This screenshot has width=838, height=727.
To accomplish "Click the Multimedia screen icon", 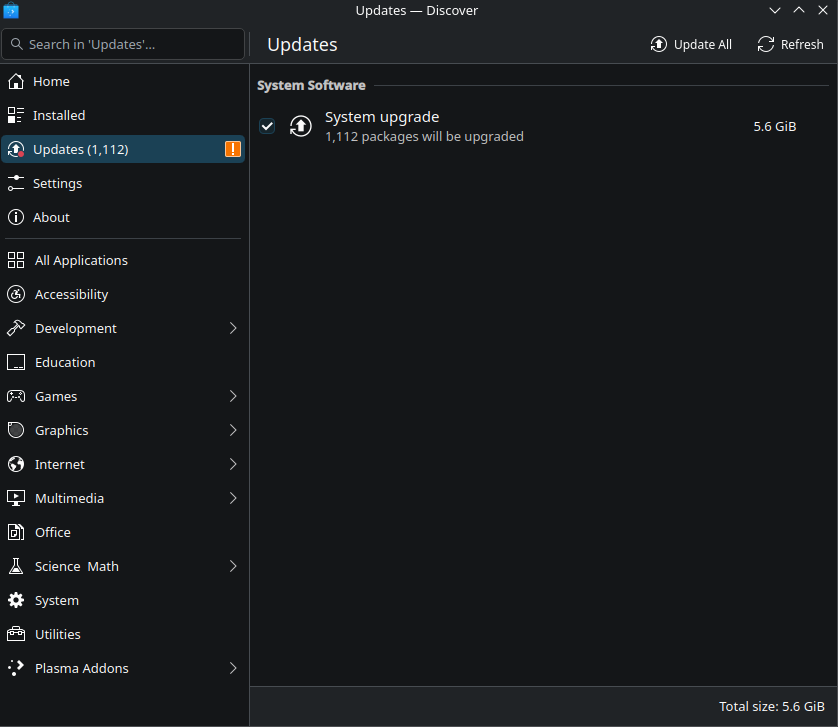I will click(16, 498).
